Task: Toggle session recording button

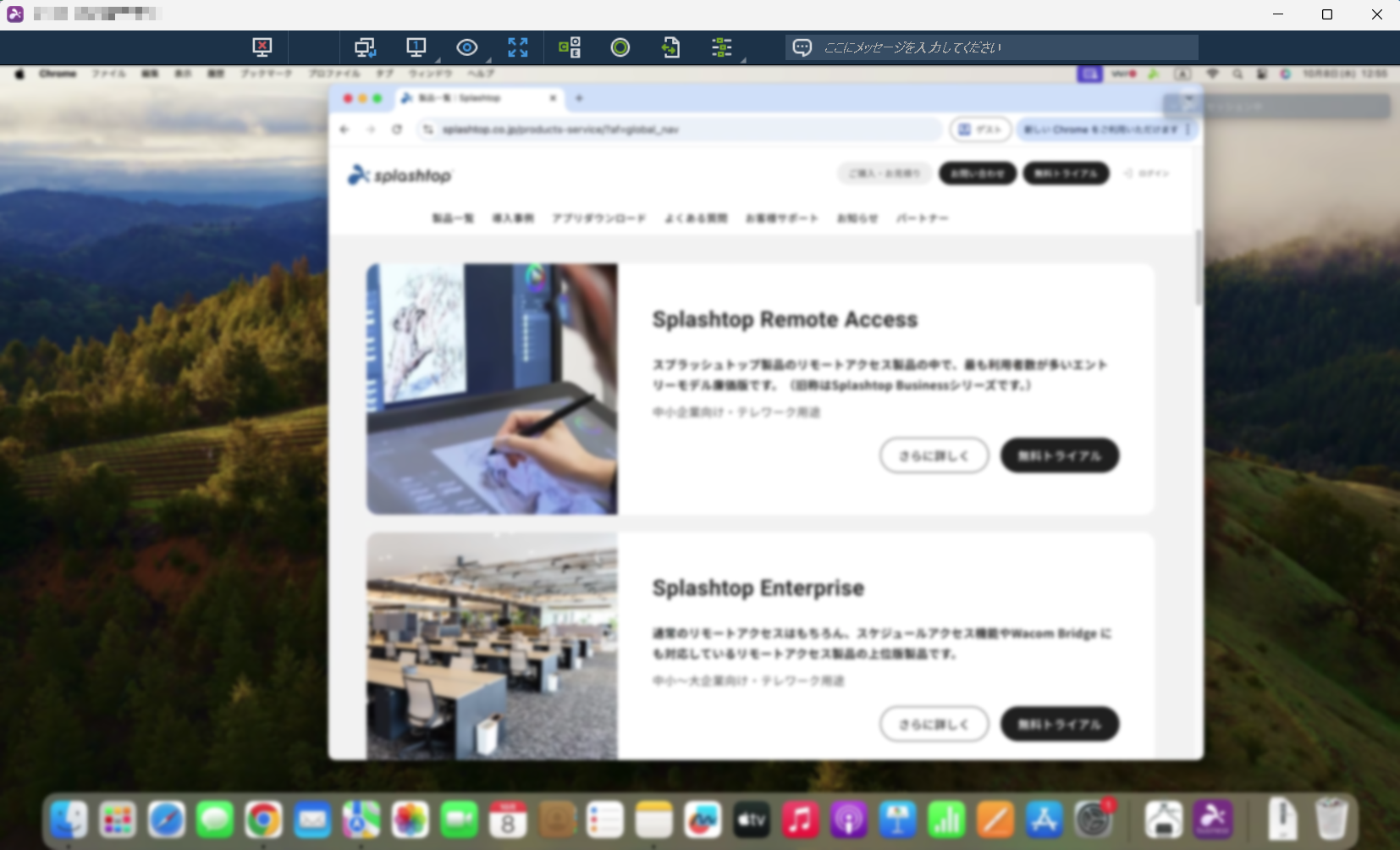Action: click(x=620, y=47)
